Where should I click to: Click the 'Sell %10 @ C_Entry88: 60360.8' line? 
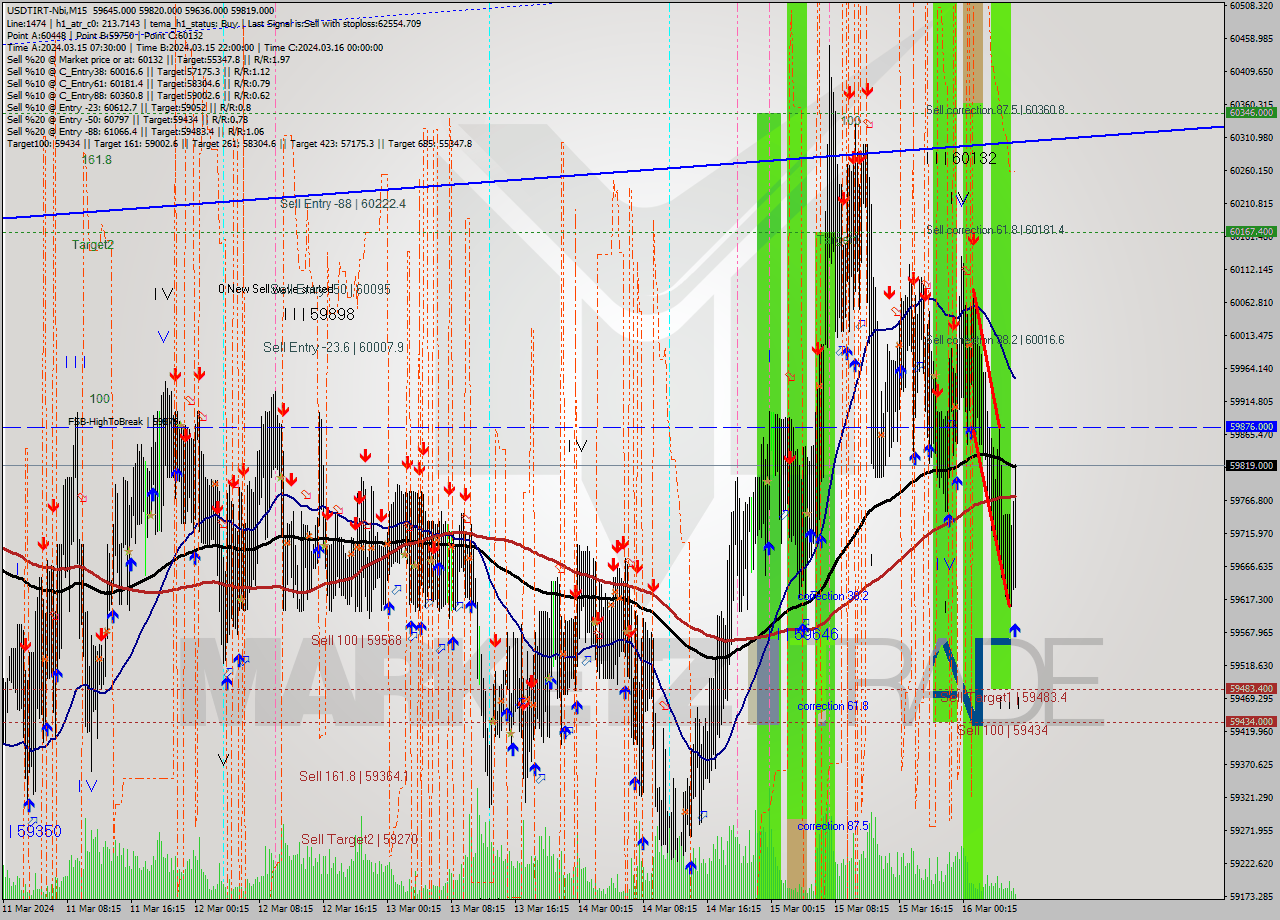tap(138, 95)
